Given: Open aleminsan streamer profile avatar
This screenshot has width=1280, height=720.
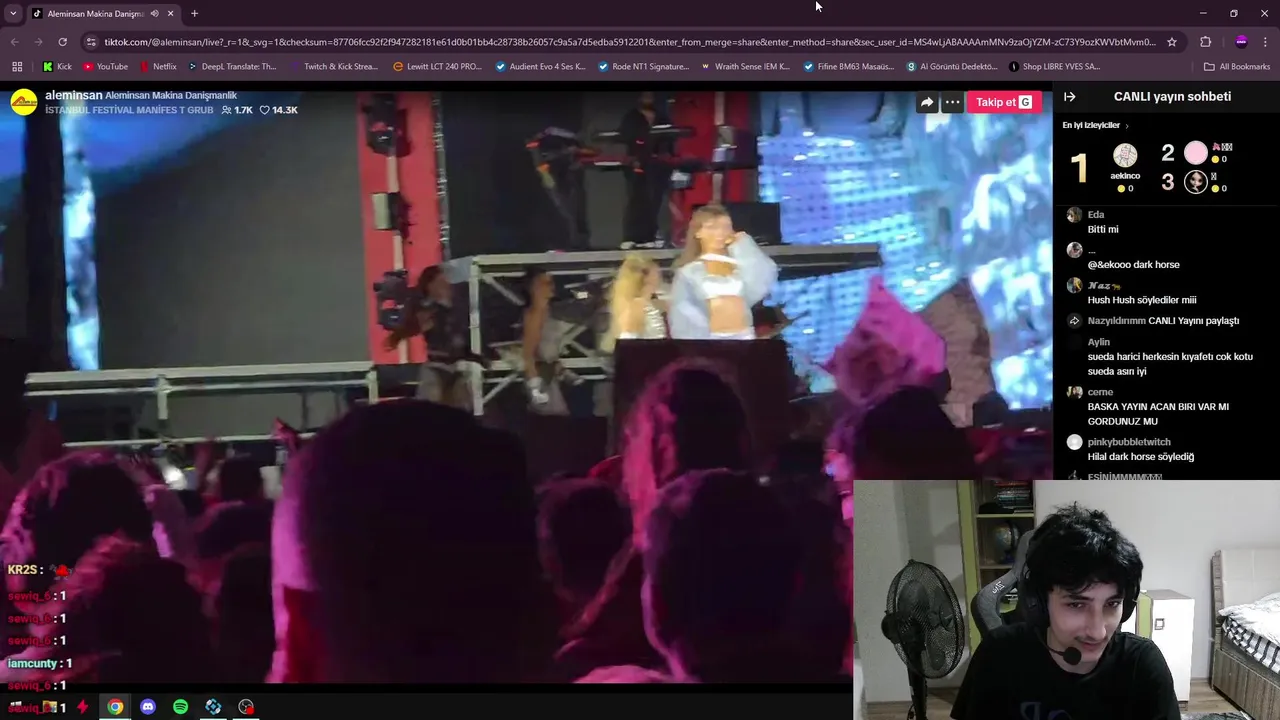Looking at the screenshot, I should 24,102.
